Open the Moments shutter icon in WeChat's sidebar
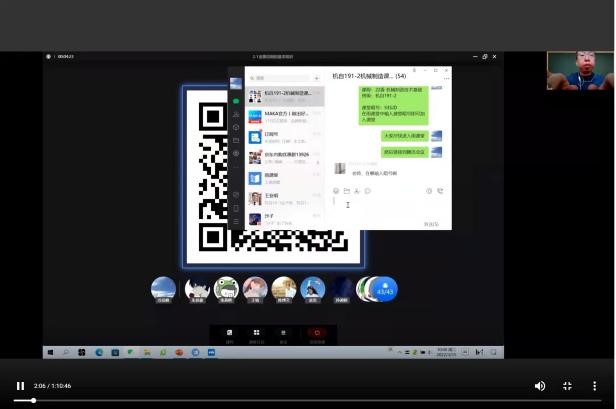This screenshot has height=409, width=616. (x=236, y=153)
